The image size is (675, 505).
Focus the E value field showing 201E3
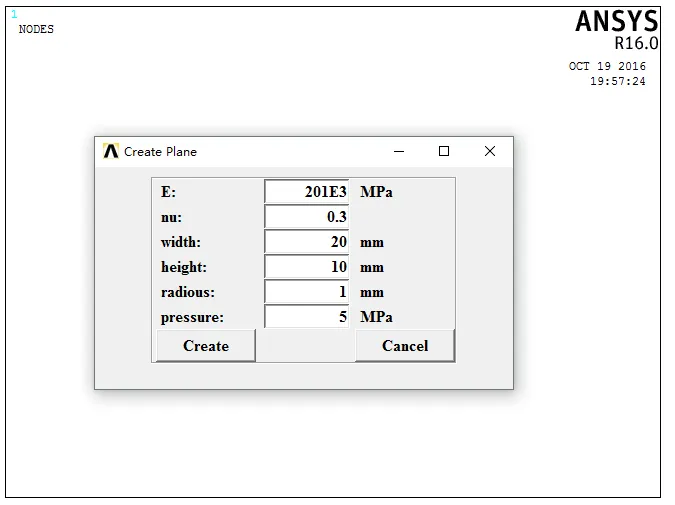click(x=307, y=192)
